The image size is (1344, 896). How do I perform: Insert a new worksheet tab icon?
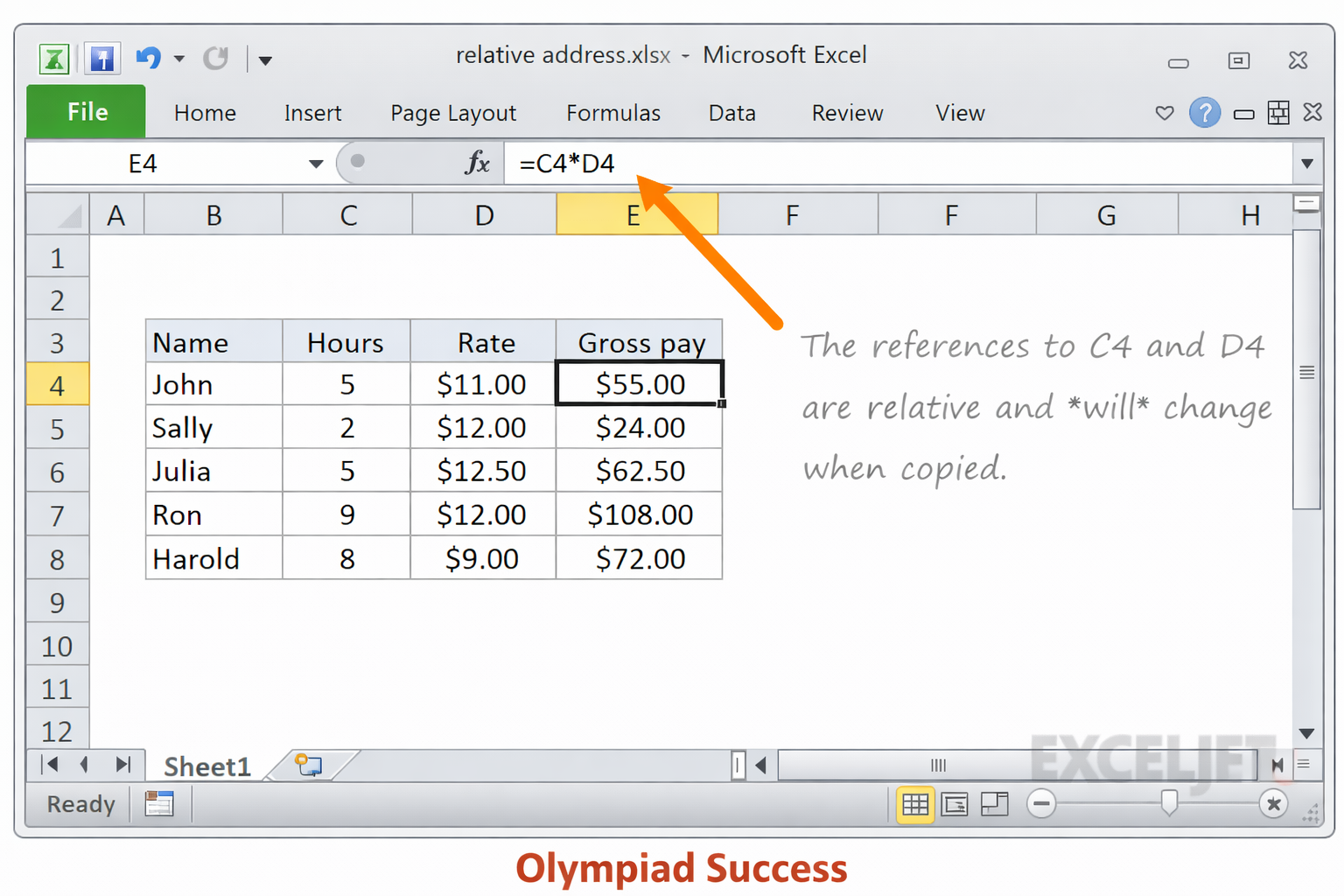coord(309,766)
